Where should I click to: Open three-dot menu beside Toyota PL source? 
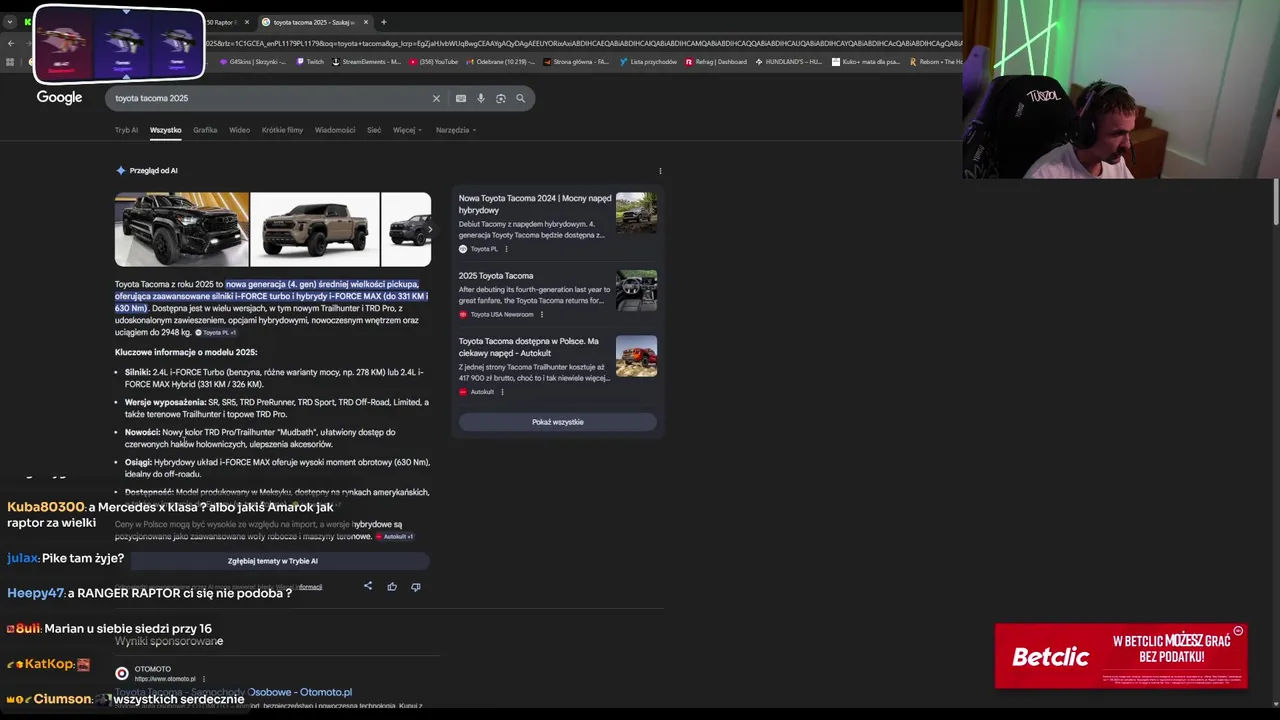[x=506, y=249]
